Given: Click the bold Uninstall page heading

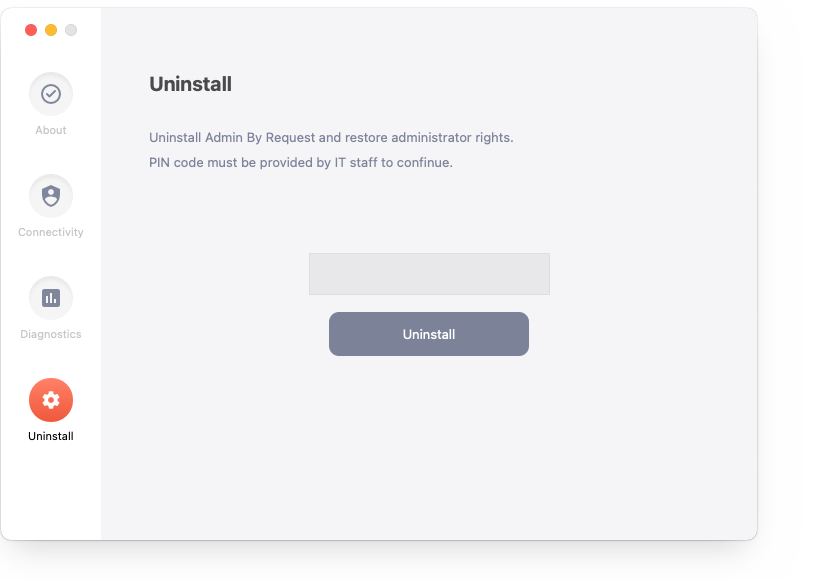Looking at the screenshot, I should tap(190, 84).
